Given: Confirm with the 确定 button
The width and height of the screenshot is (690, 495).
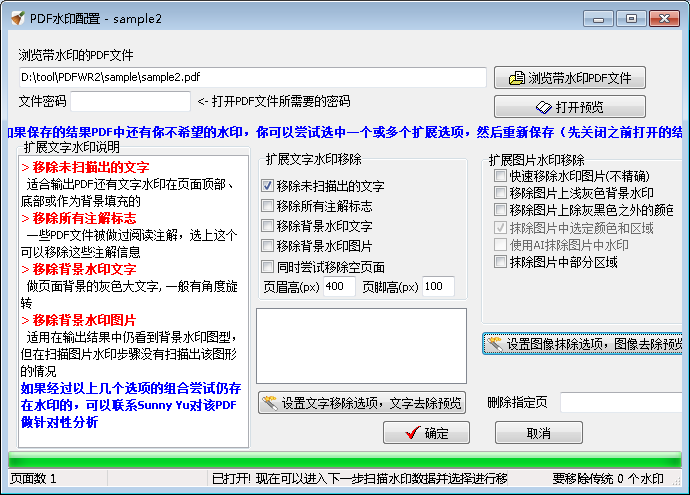Looking at the screenshot, I should pyautogui.click(x=426, y=433).
